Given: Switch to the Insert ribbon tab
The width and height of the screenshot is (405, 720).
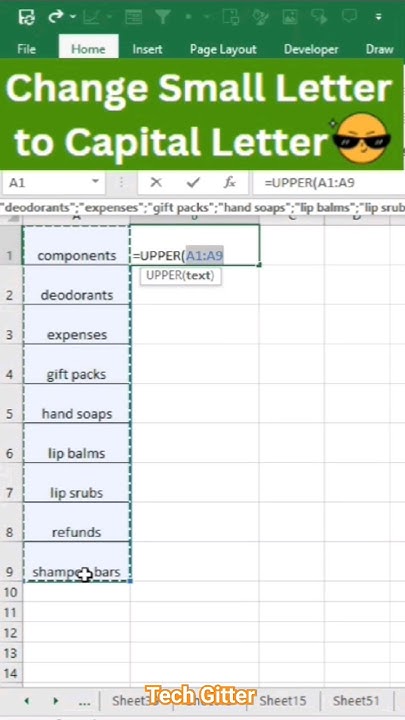Looking at the screenshot, I should coord(147,49).
